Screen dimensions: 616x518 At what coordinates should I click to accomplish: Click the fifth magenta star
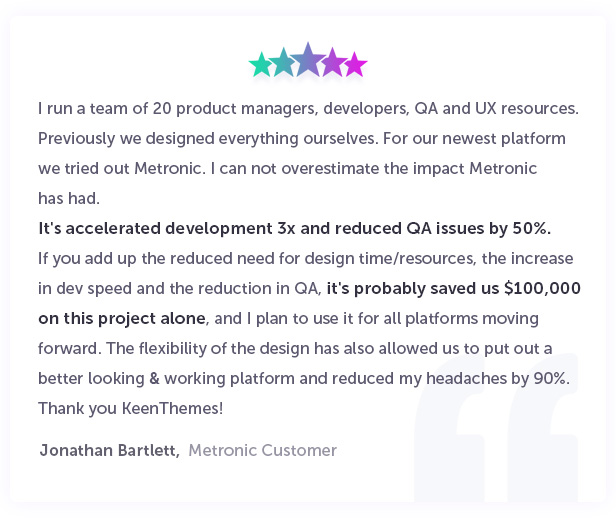click(x=356, y=64)
